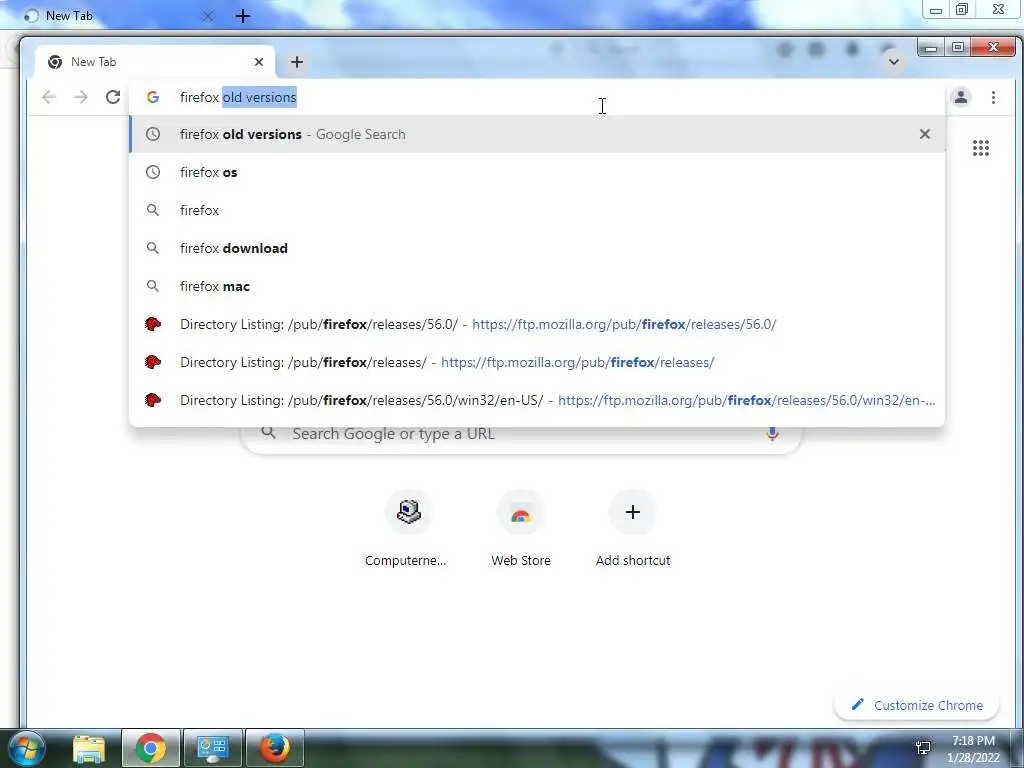Open the releases/56.0/ directory listing suggestion

point(537,324)
